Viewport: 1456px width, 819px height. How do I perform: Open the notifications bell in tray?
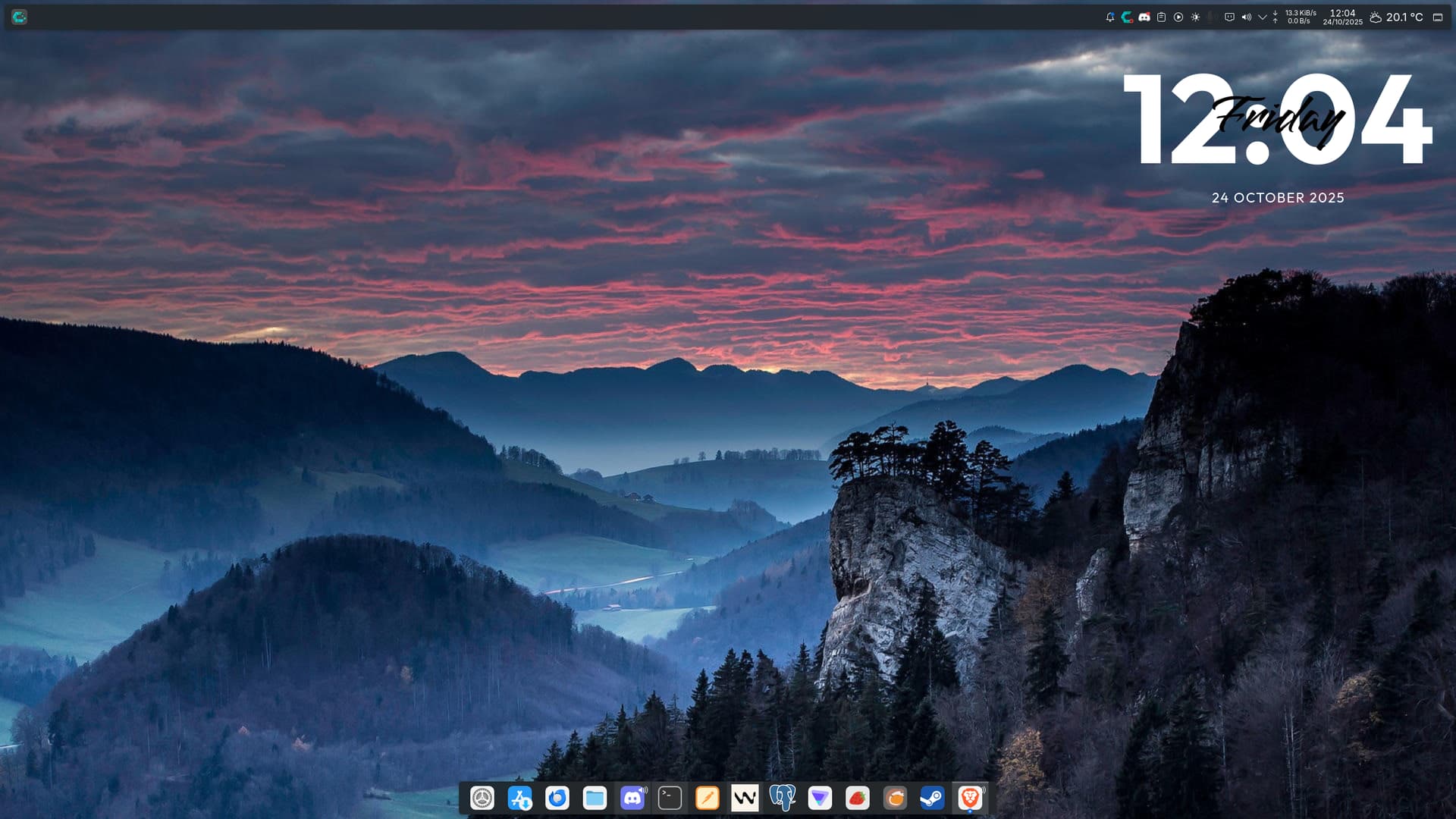(x=1110, y=17)
